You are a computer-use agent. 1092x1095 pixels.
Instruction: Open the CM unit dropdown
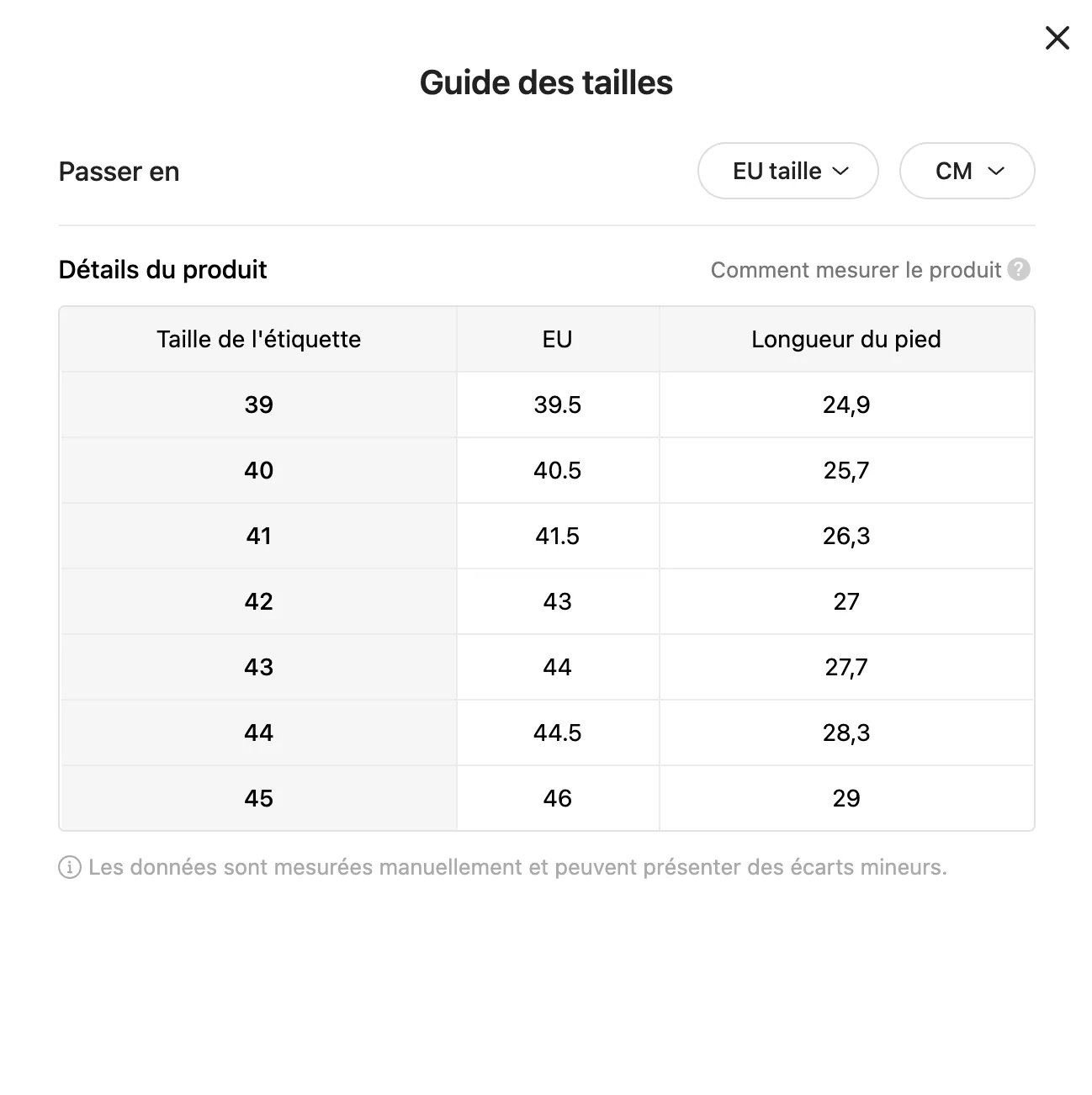coord(967,171)
